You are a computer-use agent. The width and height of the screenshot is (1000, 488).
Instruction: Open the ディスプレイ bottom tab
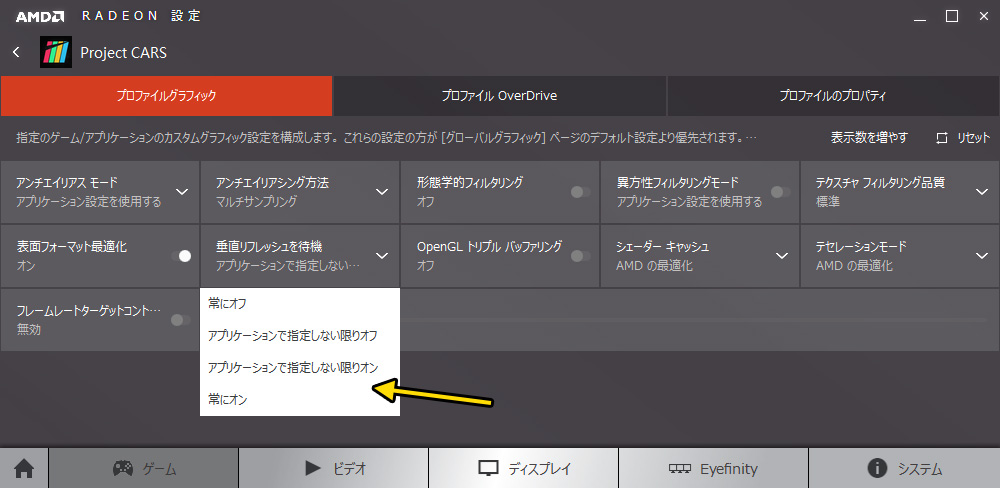click(524, 469)
